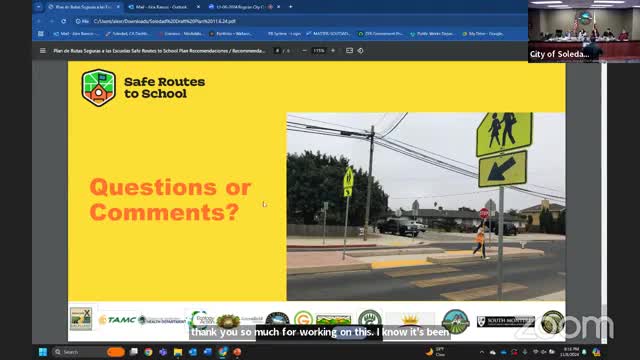Reload the page with browser refresh icon

pos(64,21)
